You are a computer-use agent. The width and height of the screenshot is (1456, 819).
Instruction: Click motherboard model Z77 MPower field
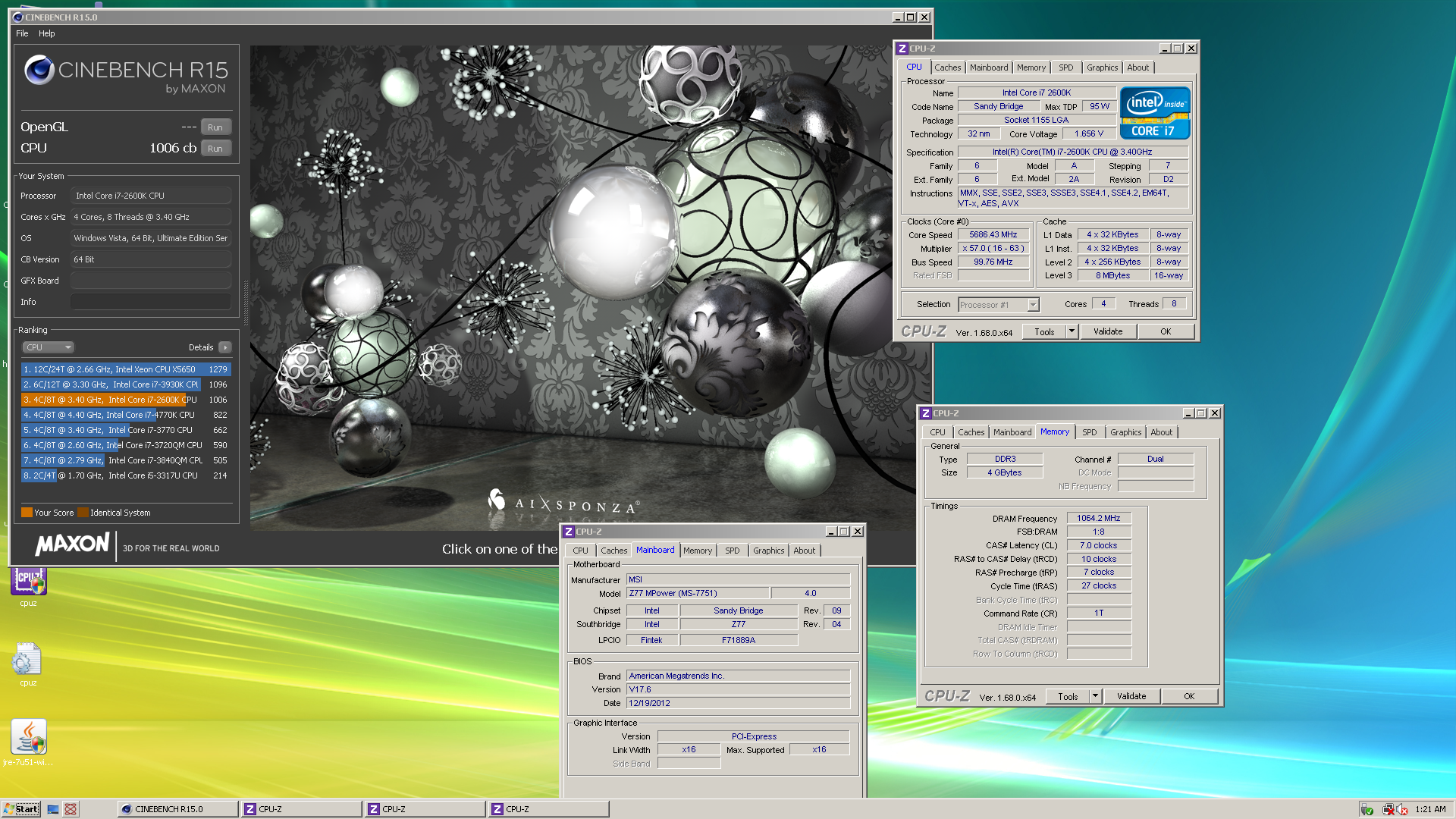coord(698,594)
